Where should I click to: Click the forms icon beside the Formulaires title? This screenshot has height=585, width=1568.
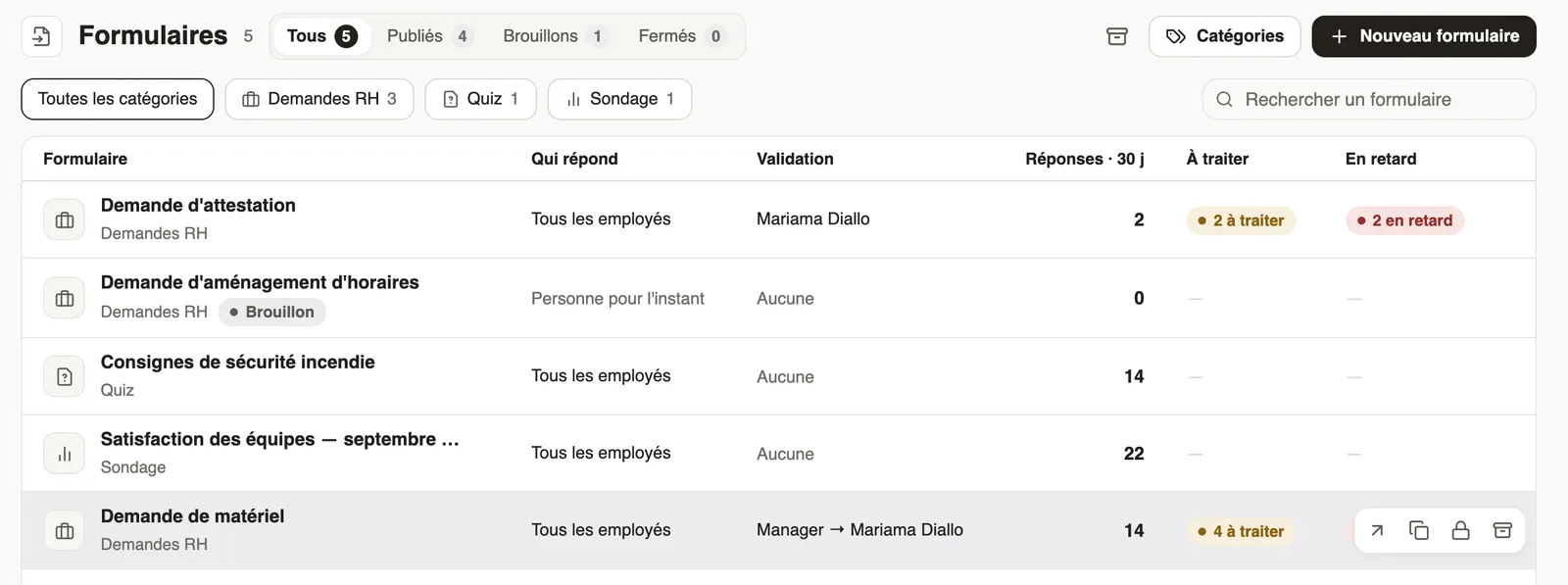(x=42, y=36)
